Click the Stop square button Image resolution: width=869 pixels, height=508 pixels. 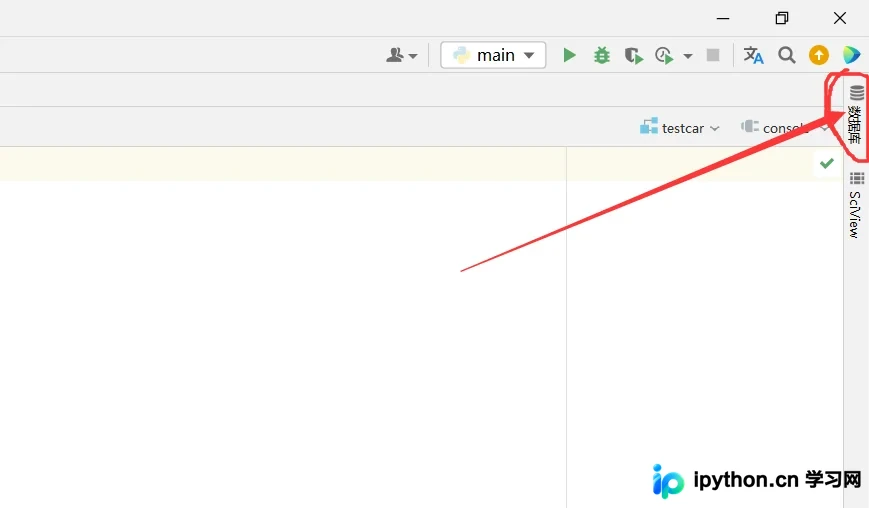[x=713, y=55]
